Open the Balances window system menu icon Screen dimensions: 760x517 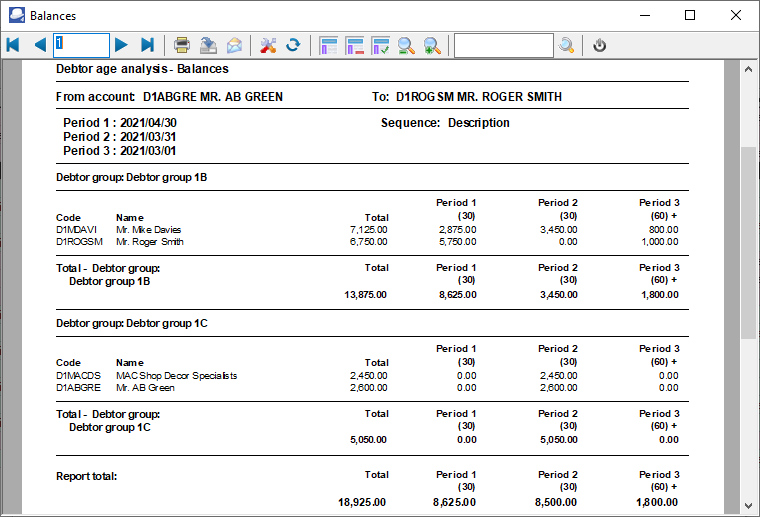pyautogui.click(x=15, y=15)
